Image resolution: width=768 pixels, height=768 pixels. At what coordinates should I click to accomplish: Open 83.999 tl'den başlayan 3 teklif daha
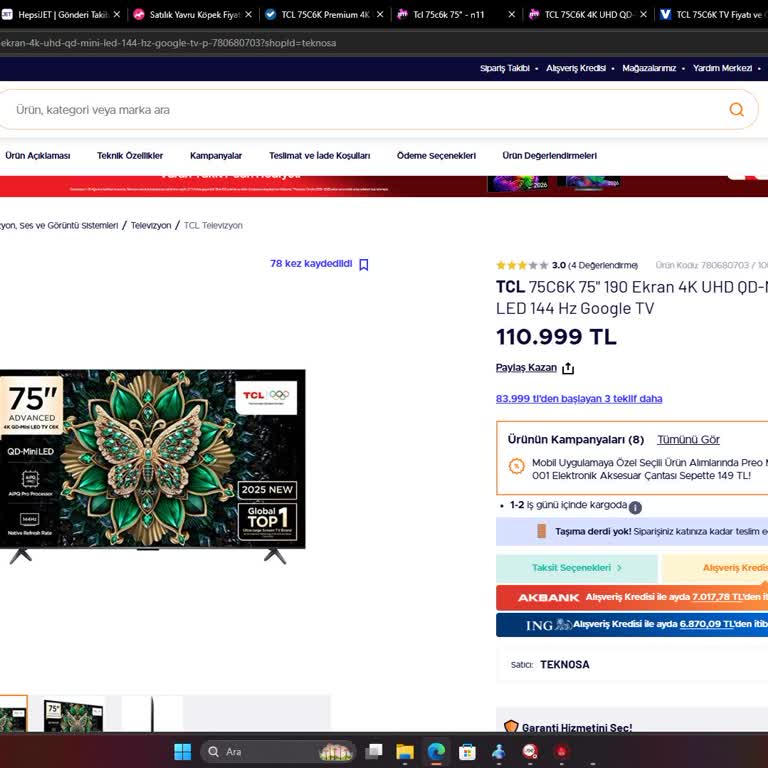[579, 399]
